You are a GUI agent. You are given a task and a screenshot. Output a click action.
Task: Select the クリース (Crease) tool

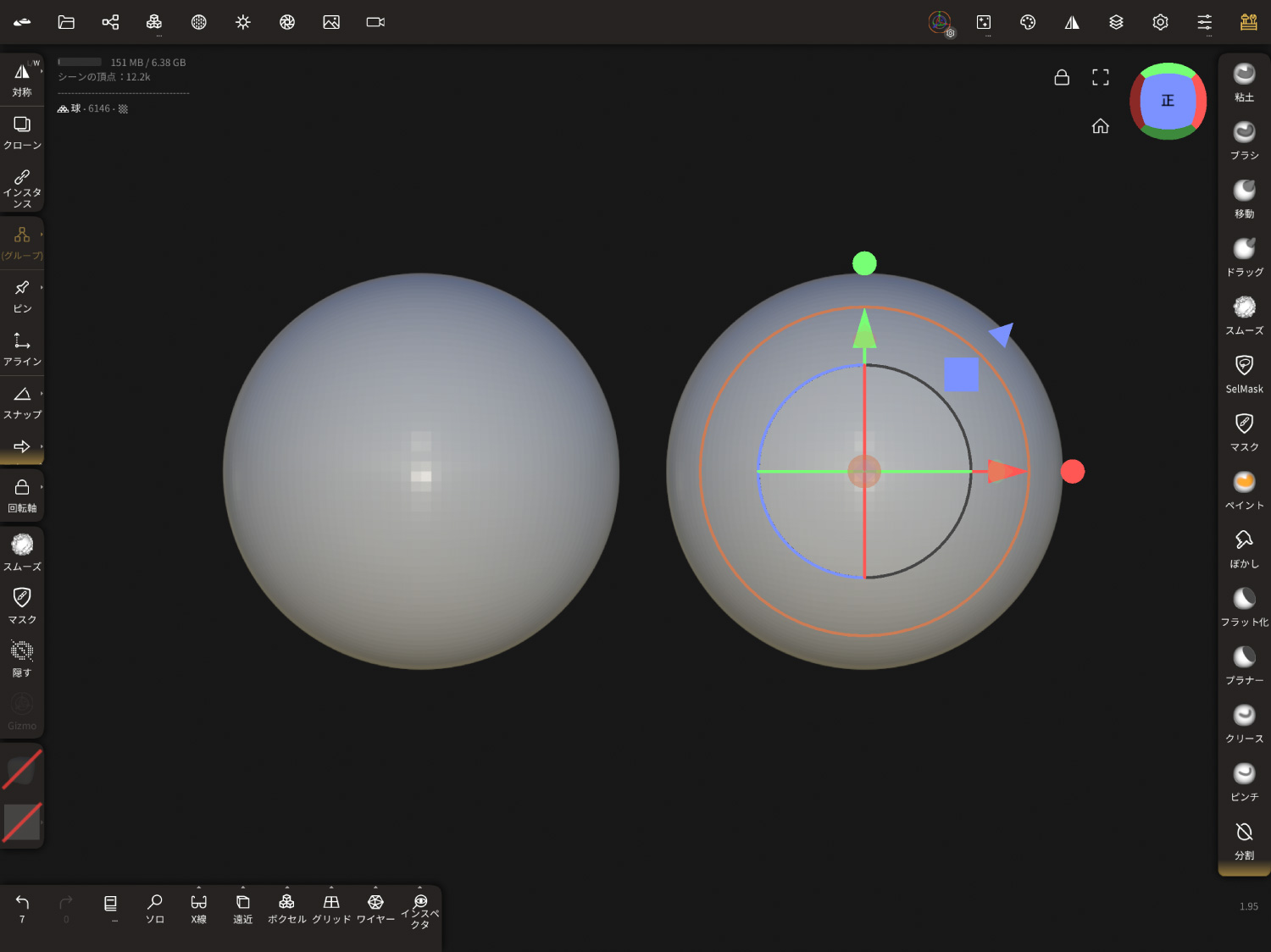click(x=1244, y=723)
